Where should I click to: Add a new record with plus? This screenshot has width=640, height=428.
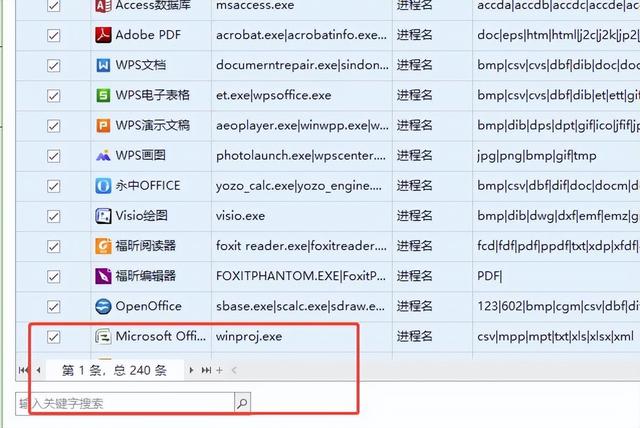pos(219,370)
